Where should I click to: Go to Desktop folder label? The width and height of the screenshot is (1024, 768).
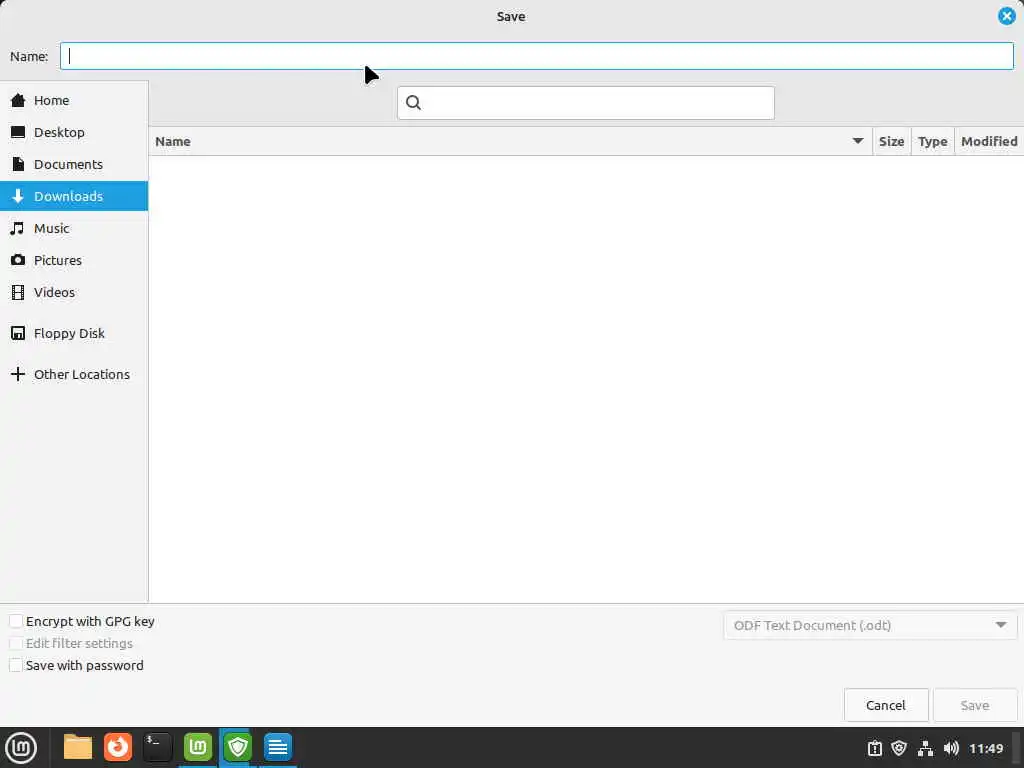tap(59, 132)
